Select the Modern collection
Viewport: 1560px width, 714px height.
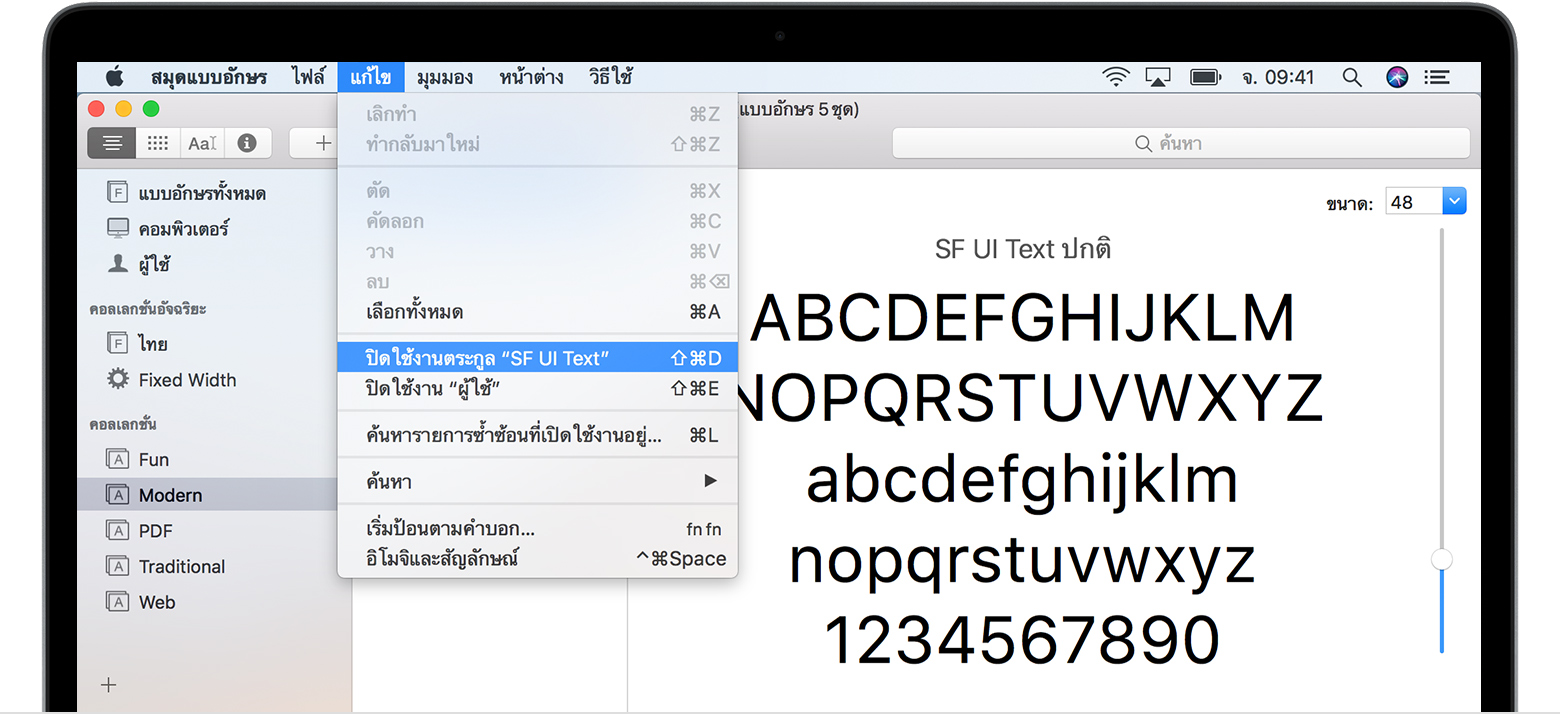(207, 495)
